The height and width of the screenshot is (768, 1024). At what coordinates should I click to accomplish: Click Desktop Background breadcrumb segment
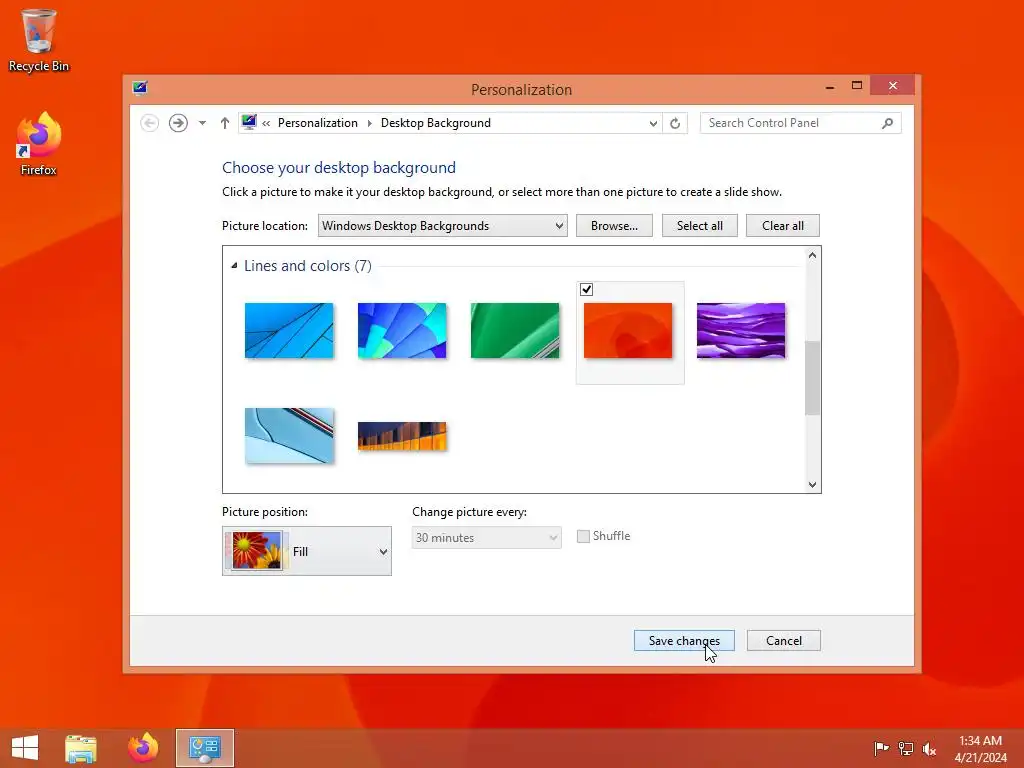(436, 123)
